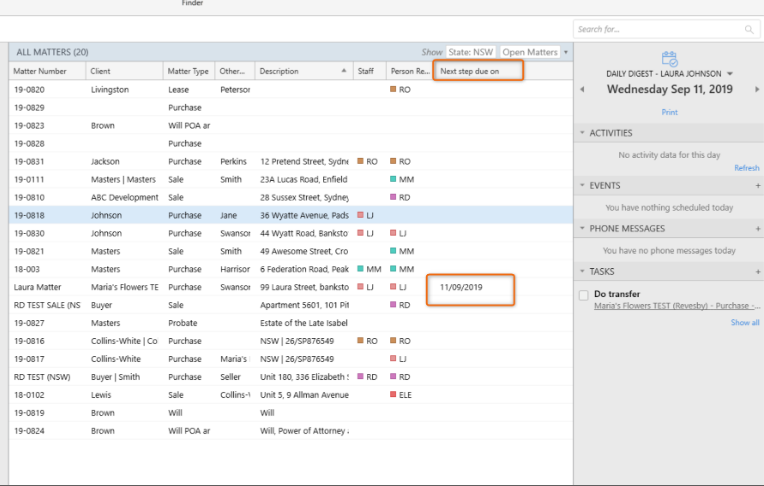This screenshot has height=486, width=764.
Task: Select the Laura Matter row
Action: (290, 287)
